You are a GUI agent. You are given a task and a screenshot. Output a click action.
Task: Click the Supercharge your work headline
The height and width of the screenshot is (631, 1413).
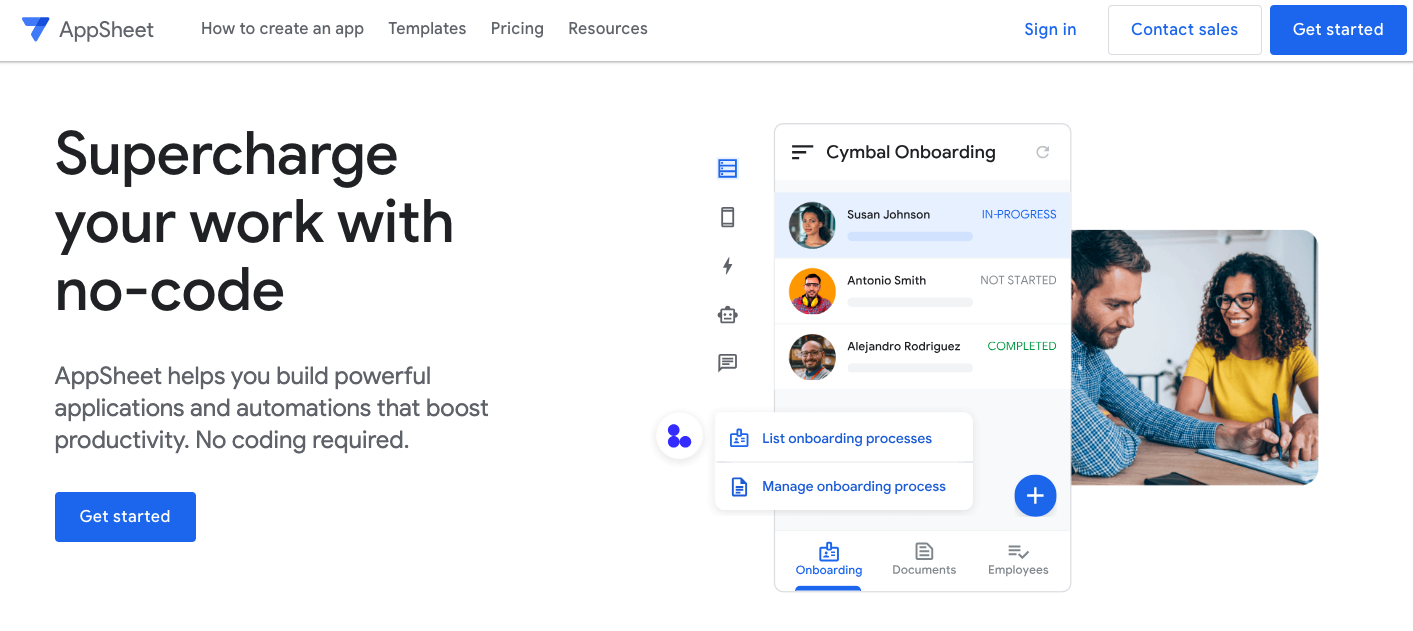254,222
